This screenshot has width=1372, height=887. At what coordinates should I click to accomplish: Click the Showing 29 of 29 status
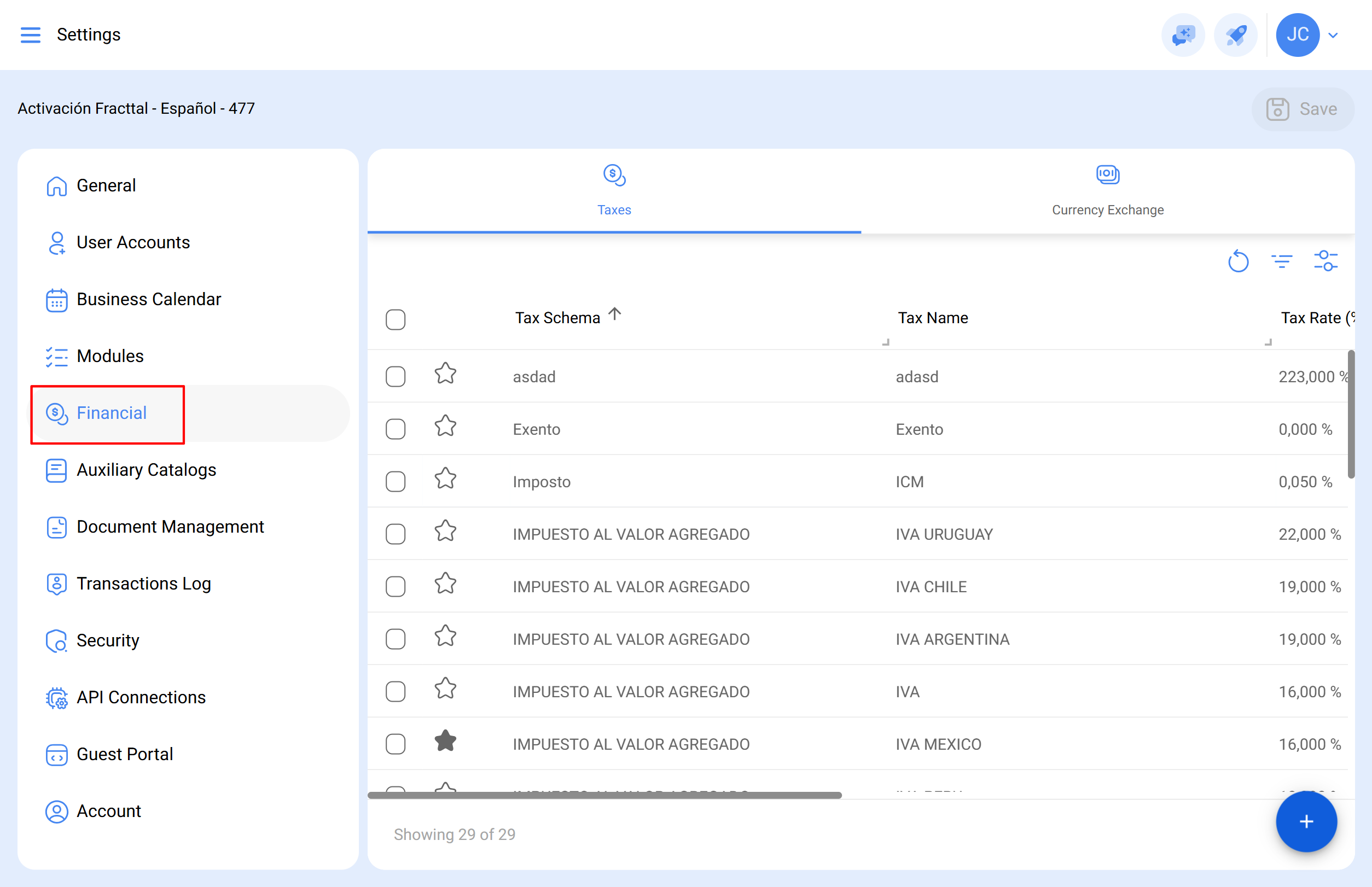(x=454, y=835)
